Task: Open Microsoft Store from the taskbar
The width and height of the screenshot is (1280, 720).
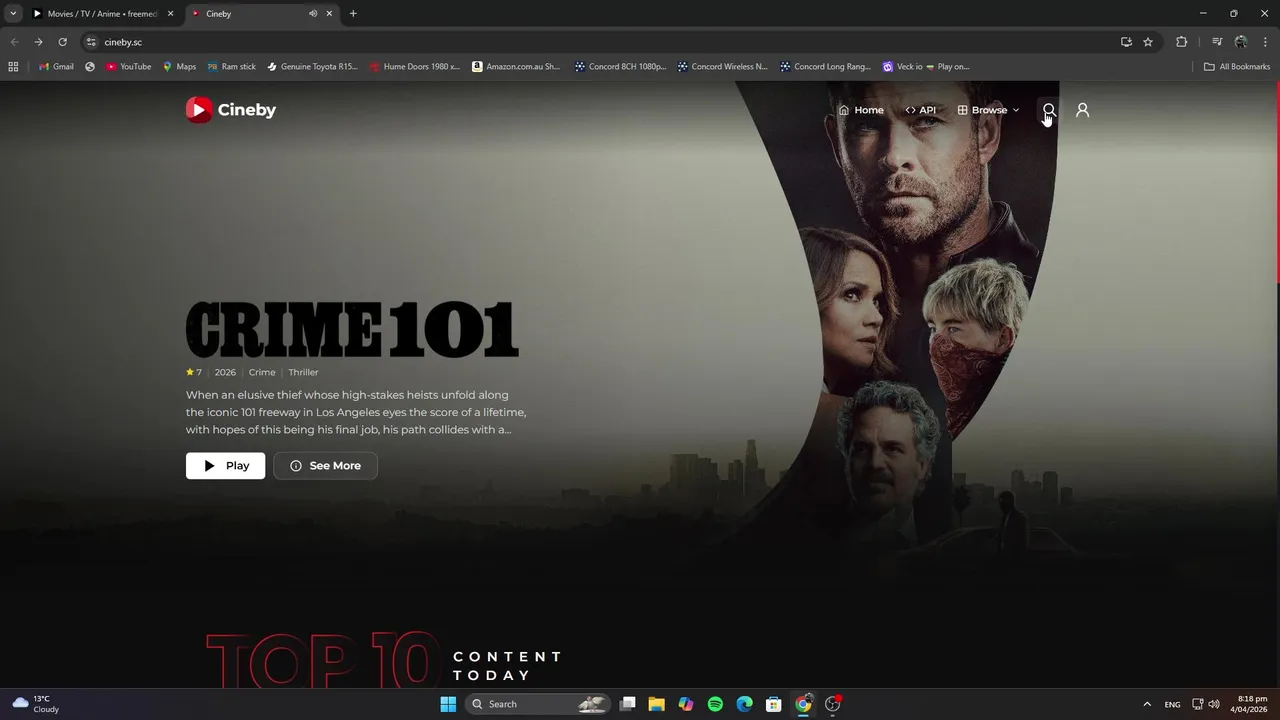Action: tap(773, 704)
